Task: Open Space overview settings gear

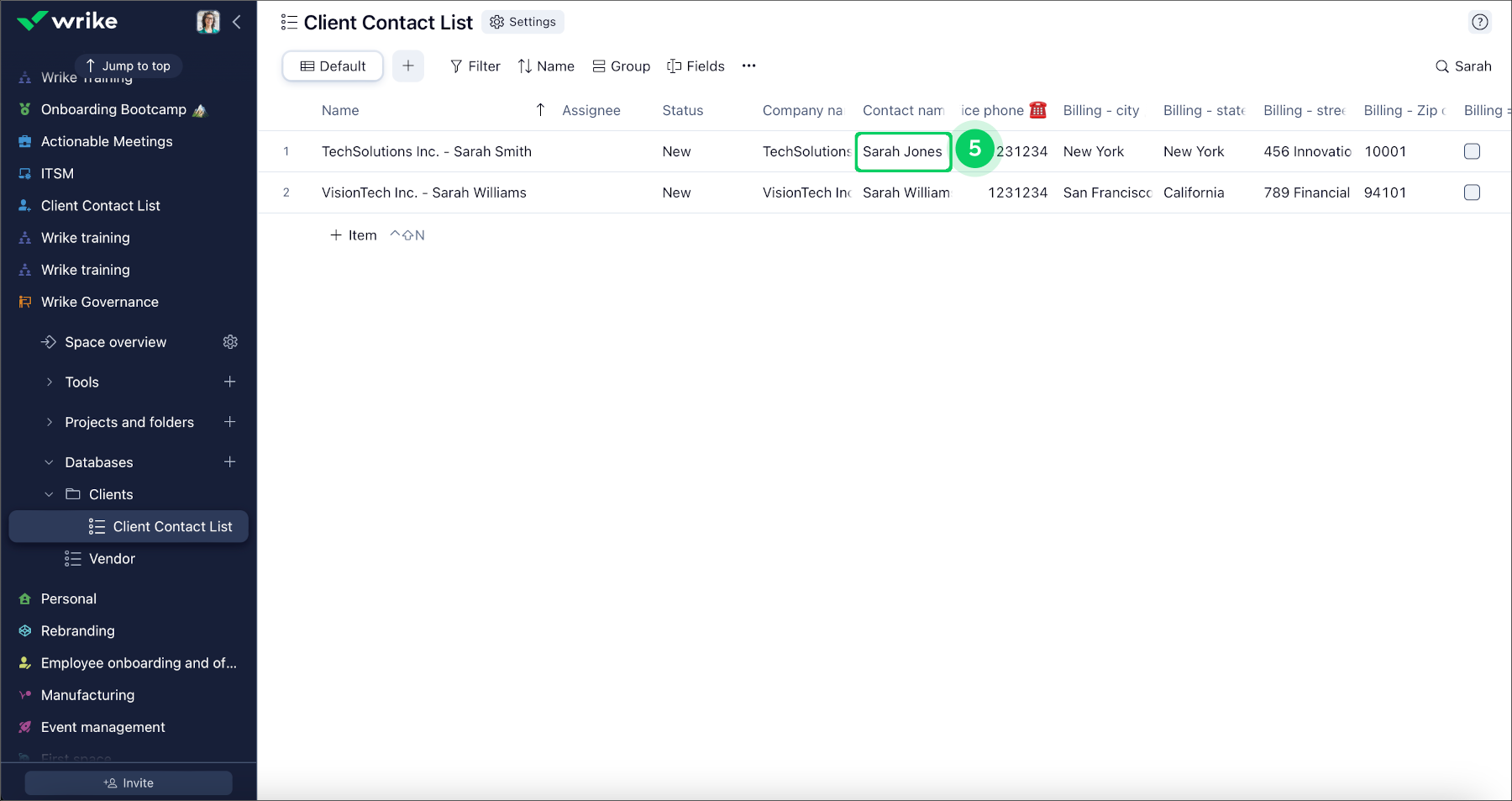Action: tap(230, 341)
